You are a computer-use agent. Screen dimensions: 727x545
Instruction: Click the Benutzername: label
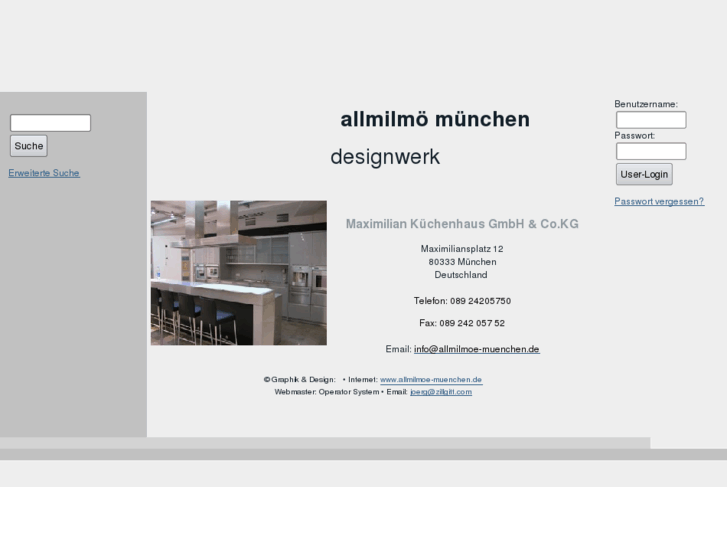pyautogui.click(x=646, y=104)
